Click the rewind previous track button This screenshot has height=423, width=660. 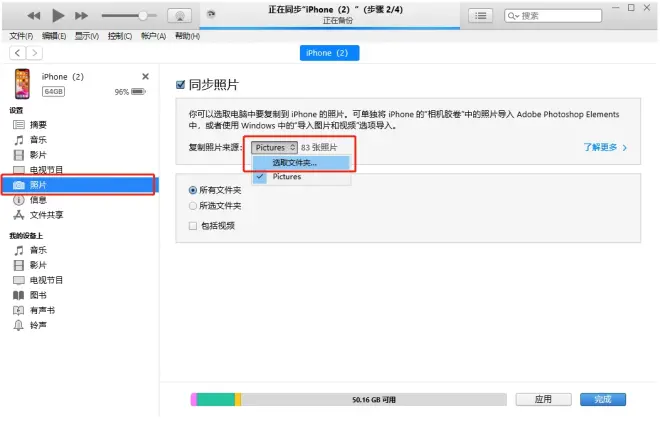34,16
